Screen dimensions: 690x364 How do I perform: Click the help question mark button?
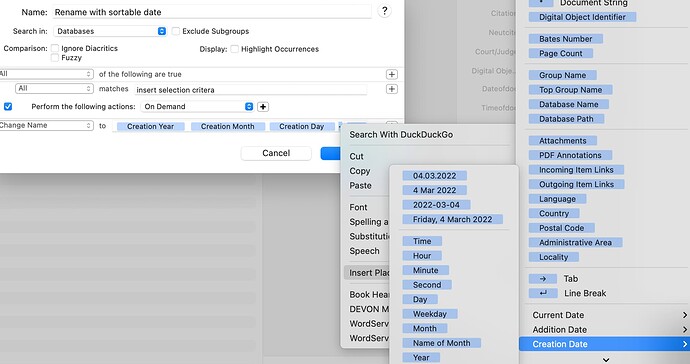tap(384, 11)
